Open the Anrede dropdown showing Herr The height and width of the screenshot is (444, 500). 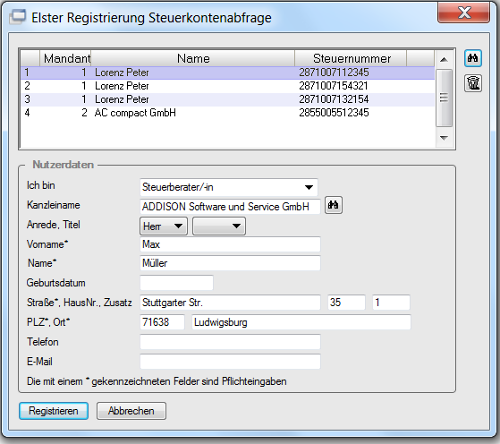(163, 226)
